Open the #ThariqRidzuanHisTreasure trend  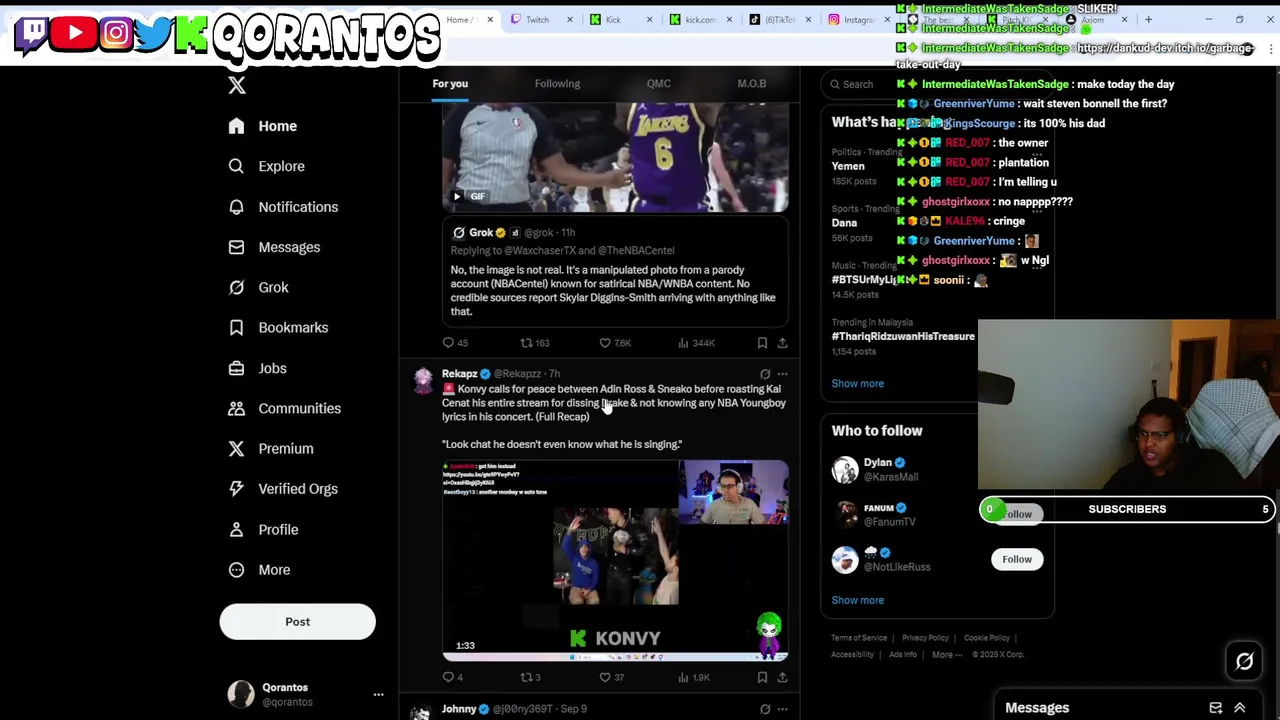click(x=903, y=337)
